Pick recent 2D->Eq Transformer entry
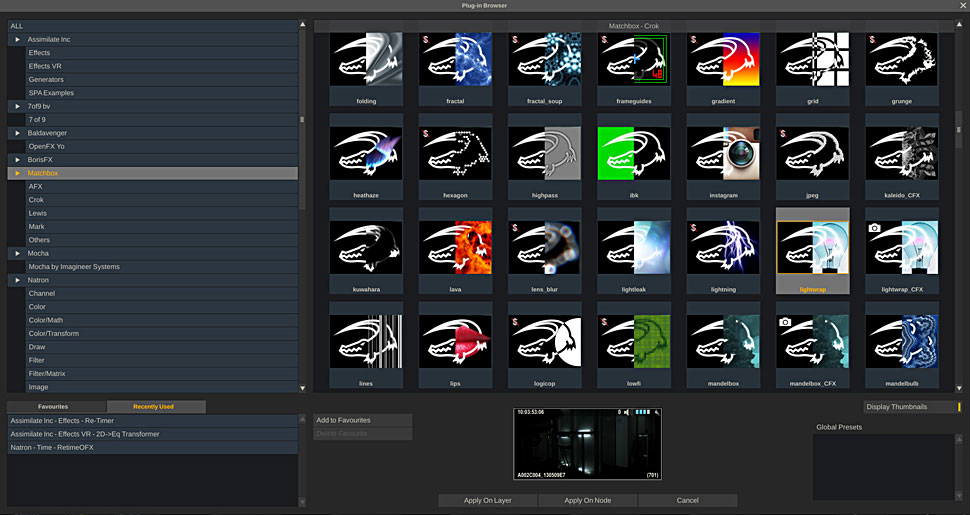Screen dimensions: 970x515 pos(153,434)
